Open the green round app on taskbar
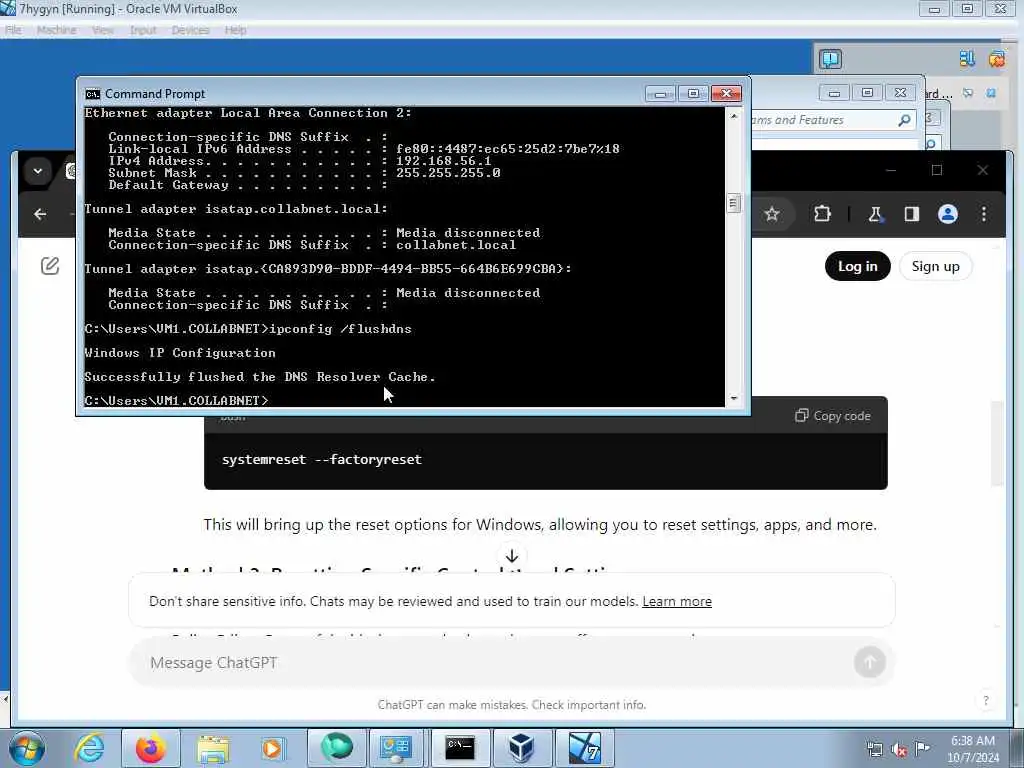 (336, 747)
